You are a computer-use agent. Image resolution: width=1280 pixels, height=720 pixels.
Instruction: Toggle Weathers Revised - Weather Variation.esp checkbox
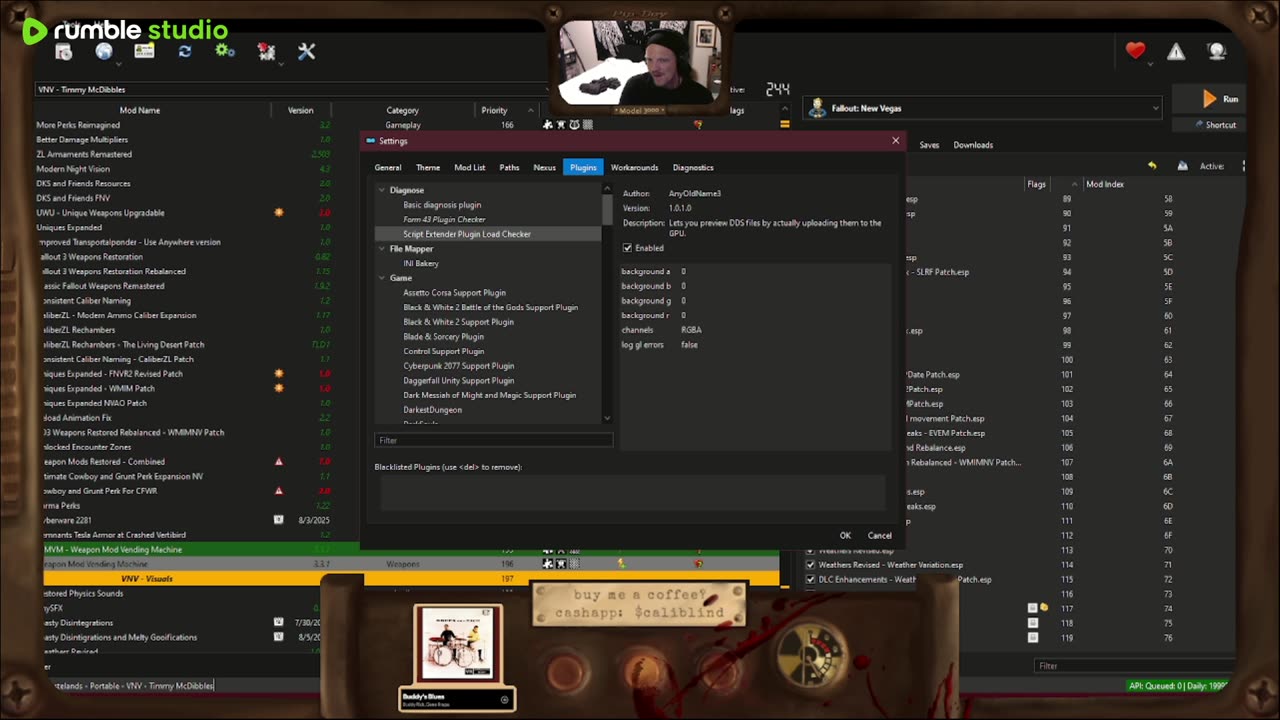810,565
